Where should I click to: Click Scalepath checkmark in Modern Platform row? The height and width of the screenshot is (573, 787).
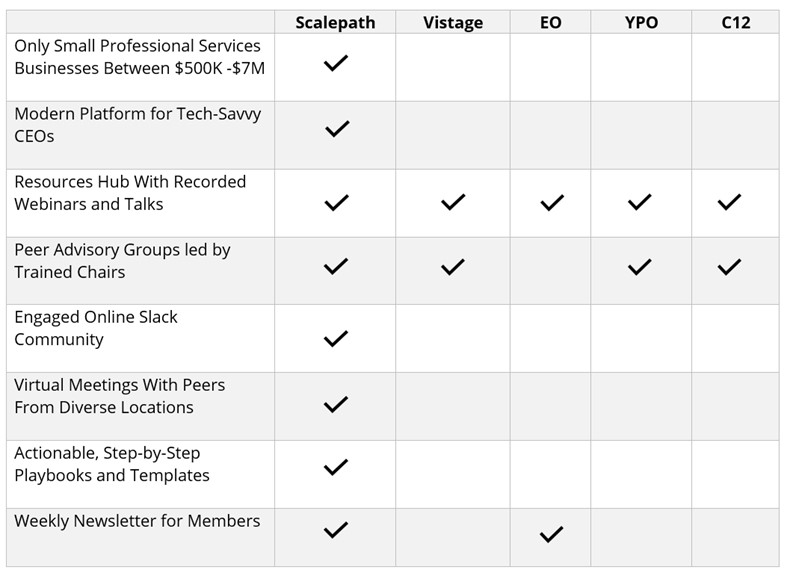[337, 129]
